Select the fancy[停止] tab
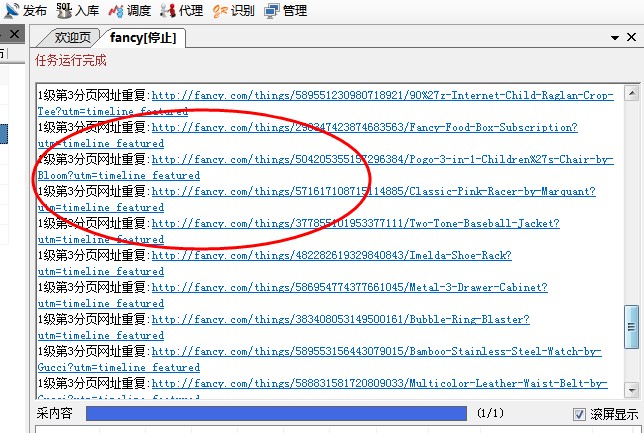 [143, 37]
